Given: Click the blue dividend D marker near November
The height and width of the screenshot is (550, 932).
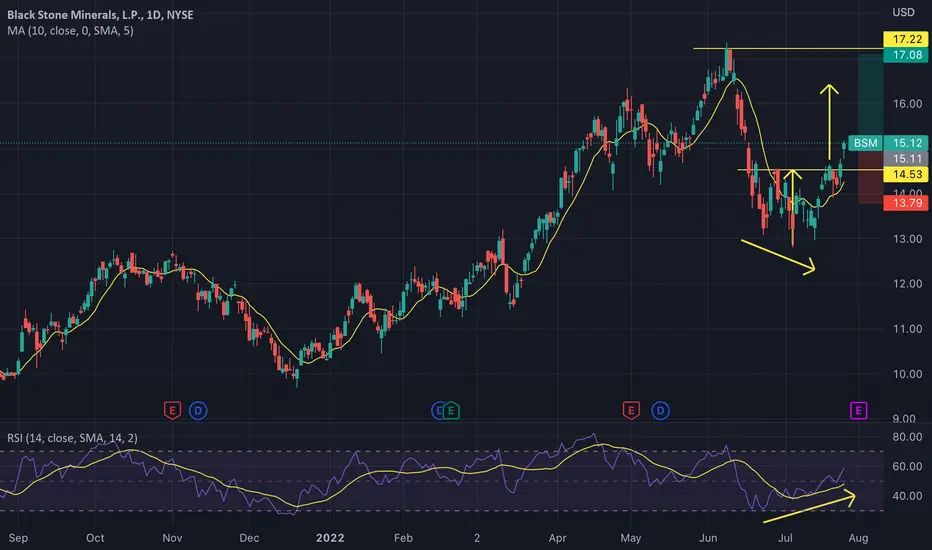Looking at the screenshot, I should click(199, 410).
